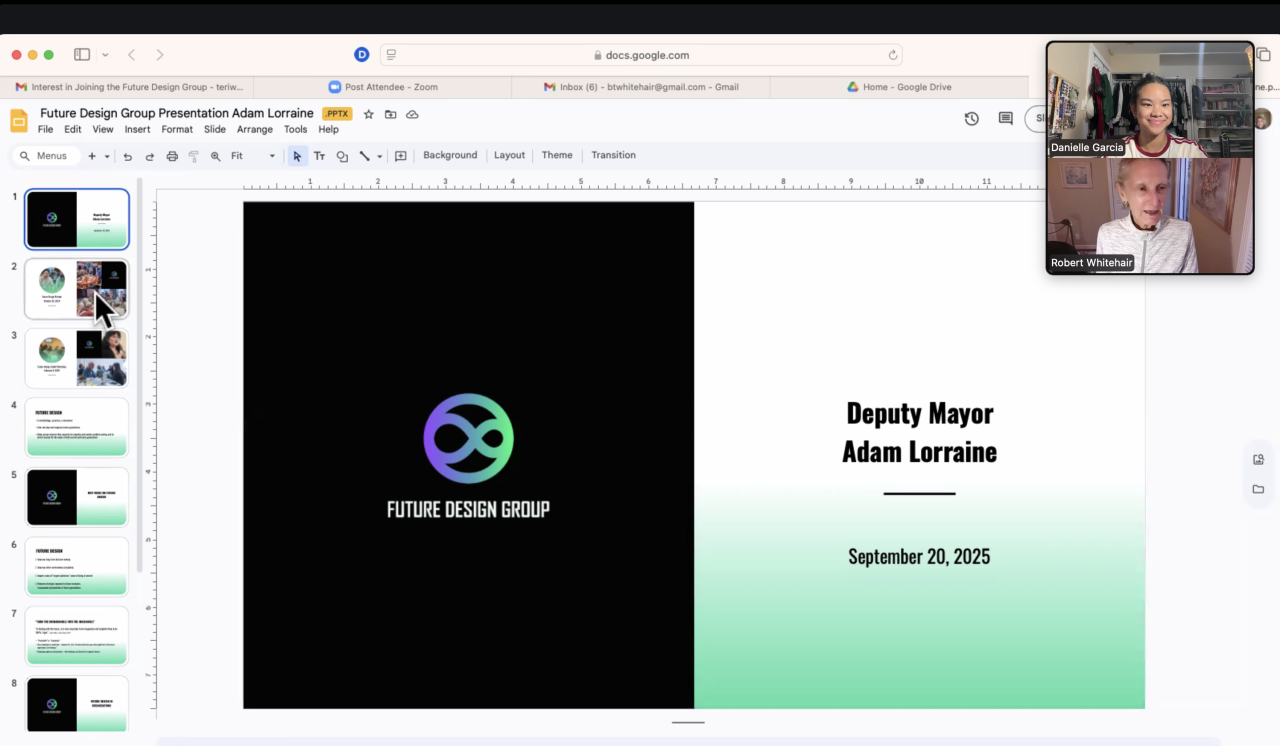Open the comments history icon
The width and height of the screenshot is (1280, 746).
click(1006, 119)
